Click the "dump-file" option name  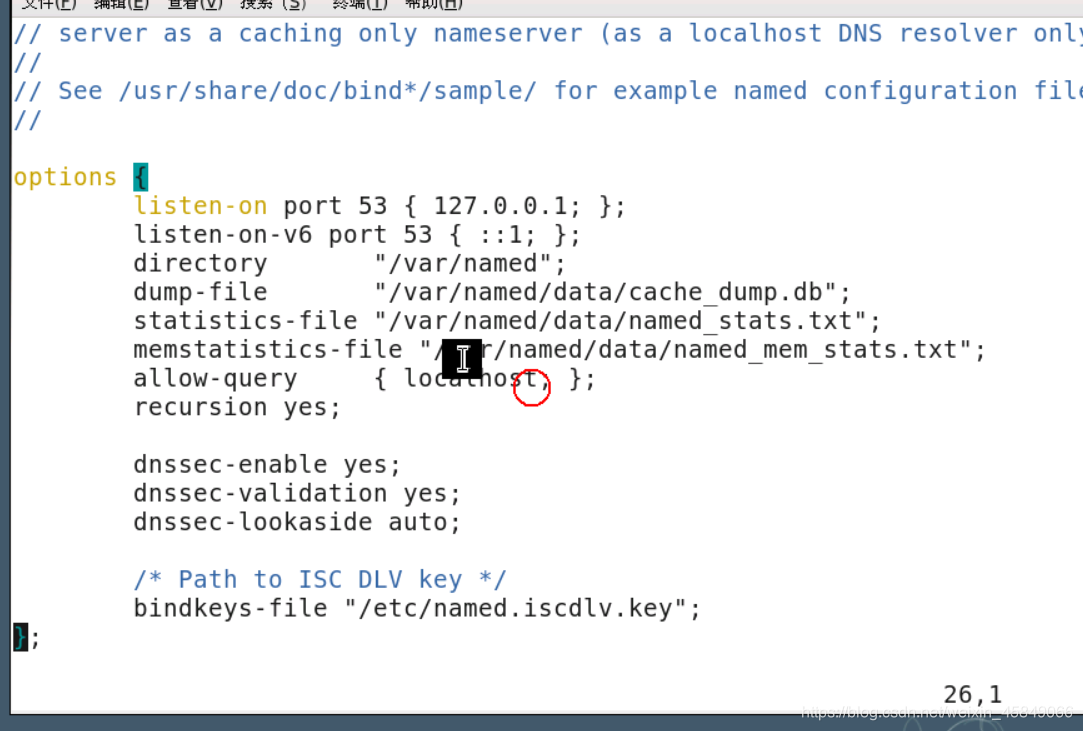click(x=200, y=292)
